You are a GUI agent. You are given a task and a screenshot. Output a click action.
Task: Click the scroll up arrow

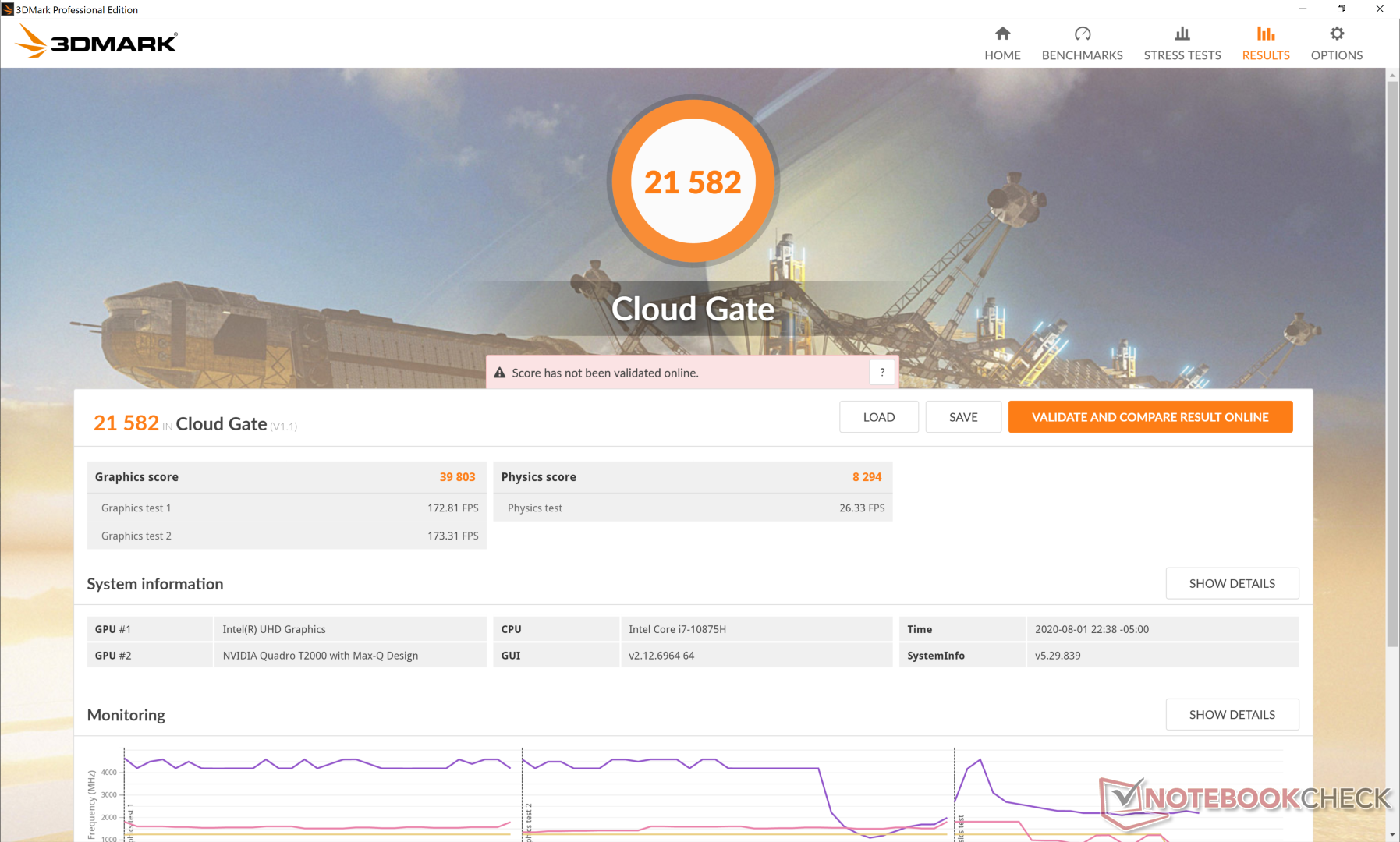tap(1392, 75)
